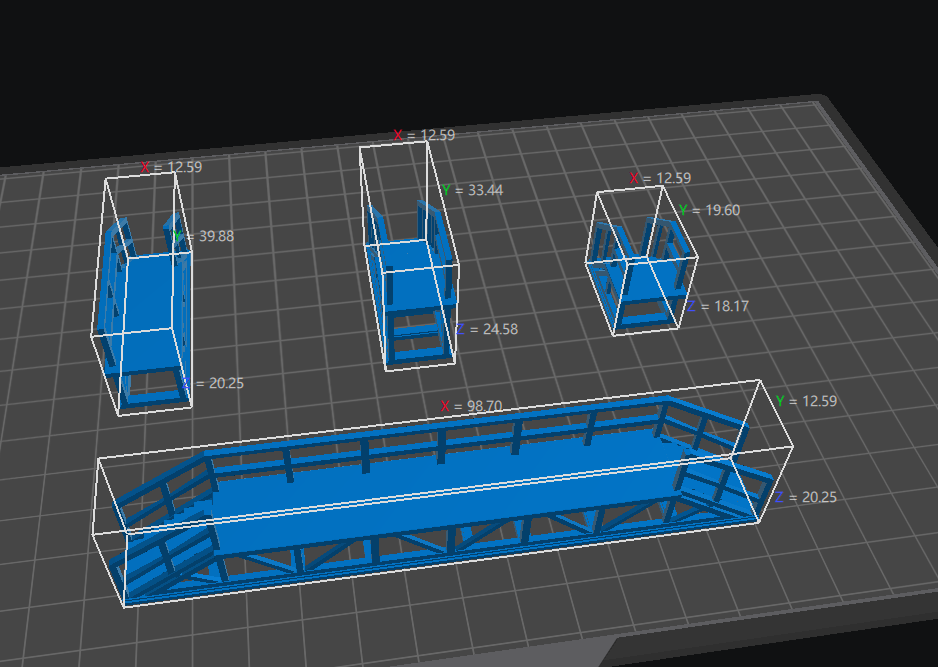Click 'X = 12.59' above the Y = 19.60 model

point(660,178)
